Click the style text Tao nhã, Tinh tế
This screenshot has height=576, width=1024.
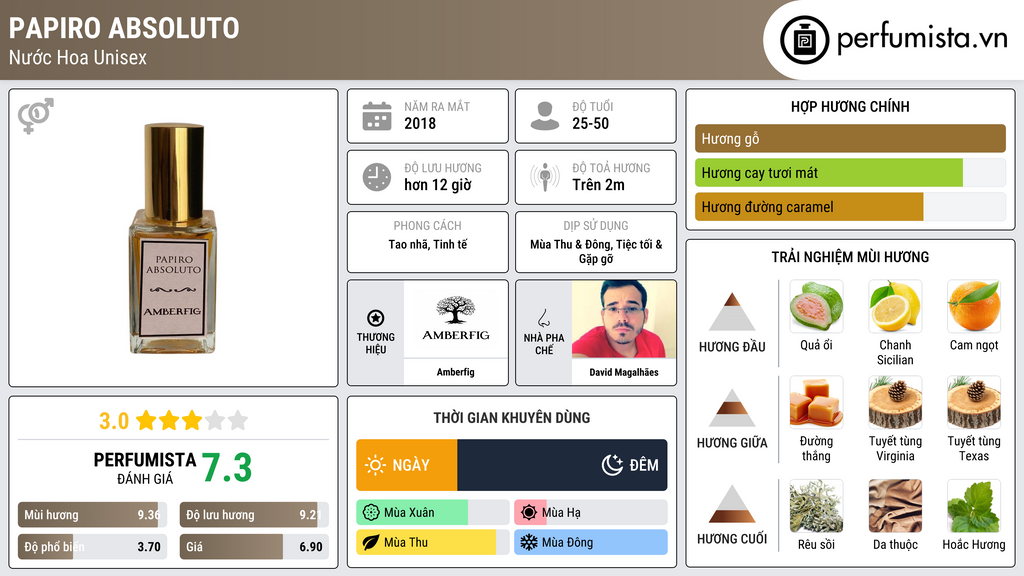(x=428, y=244)
